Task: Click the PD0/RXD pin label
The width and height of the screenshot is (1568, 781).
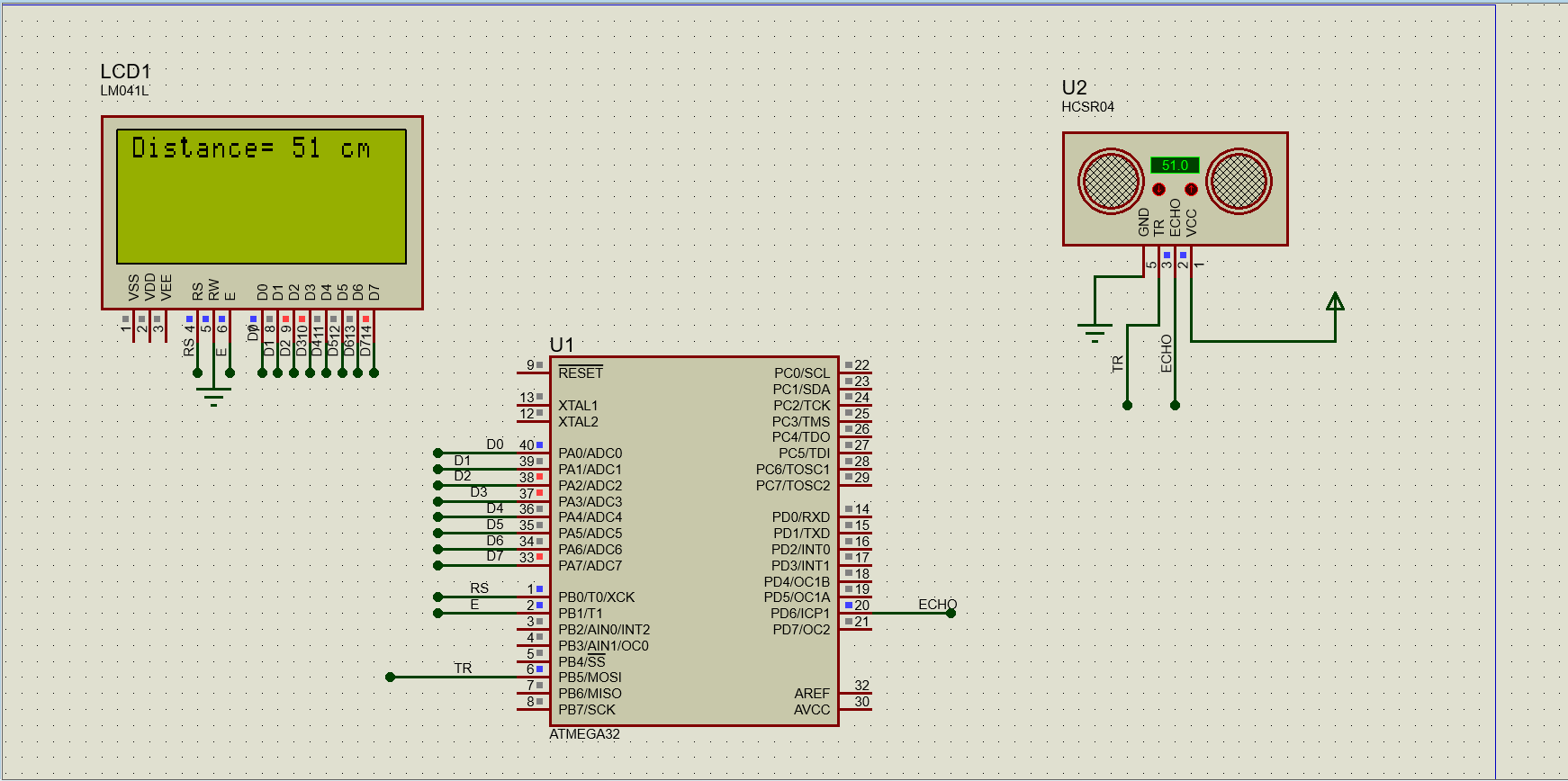Action: tap(801, 517)
